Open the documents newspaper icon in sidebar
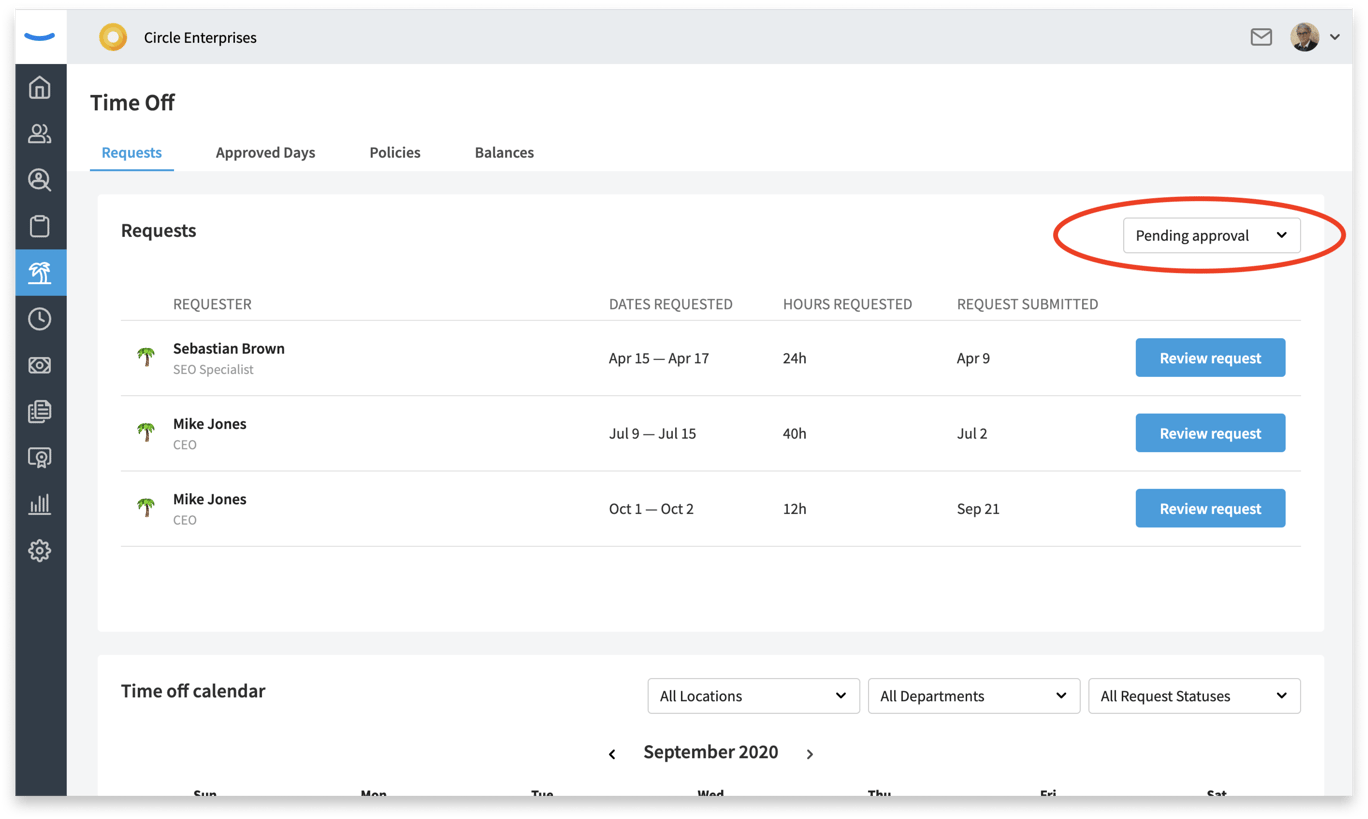Image resolution: width=1368 pixels, height=819 pixels. tap(40, 412)
